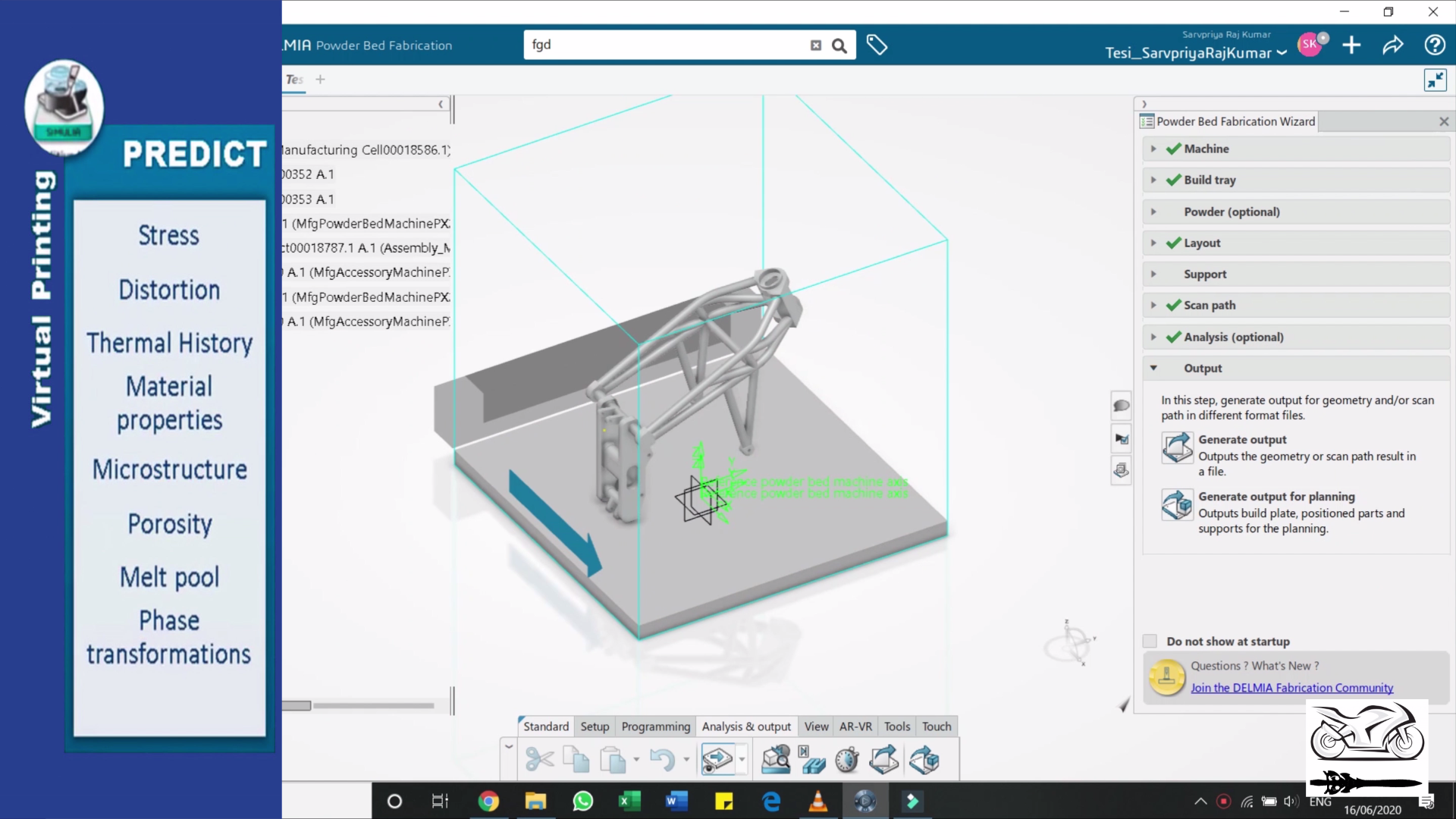Open Word from the taskbar
This screenshot has width=1456, height=819.
676,801
